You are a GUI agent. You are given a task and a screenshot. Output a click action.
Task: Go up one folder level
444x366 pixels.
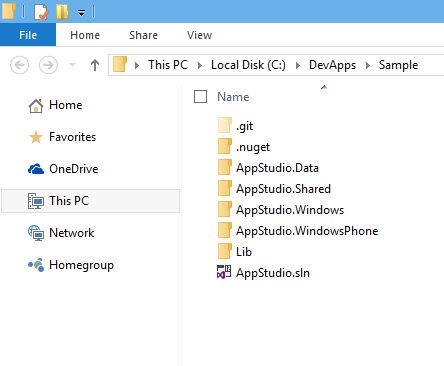point(95,65)
